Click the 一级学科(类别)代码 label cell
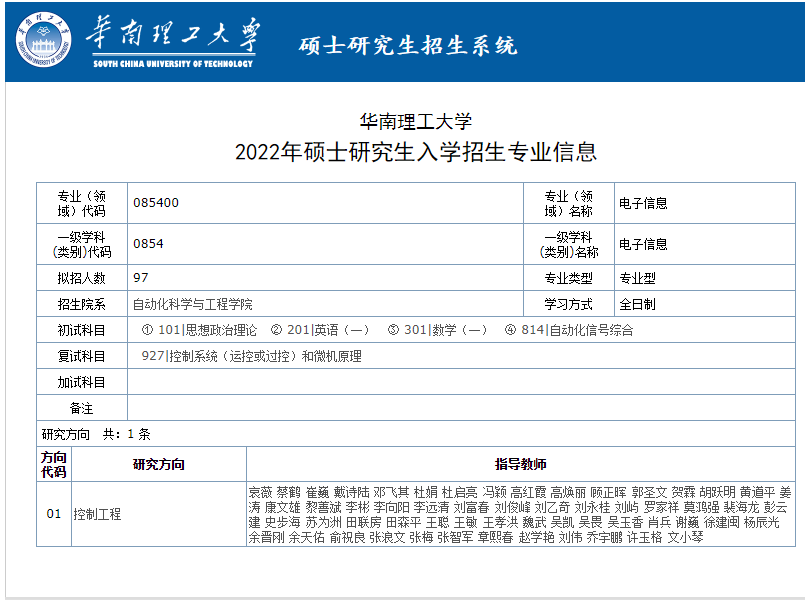Viewport: 808px width, 600px height. (82, 244)
